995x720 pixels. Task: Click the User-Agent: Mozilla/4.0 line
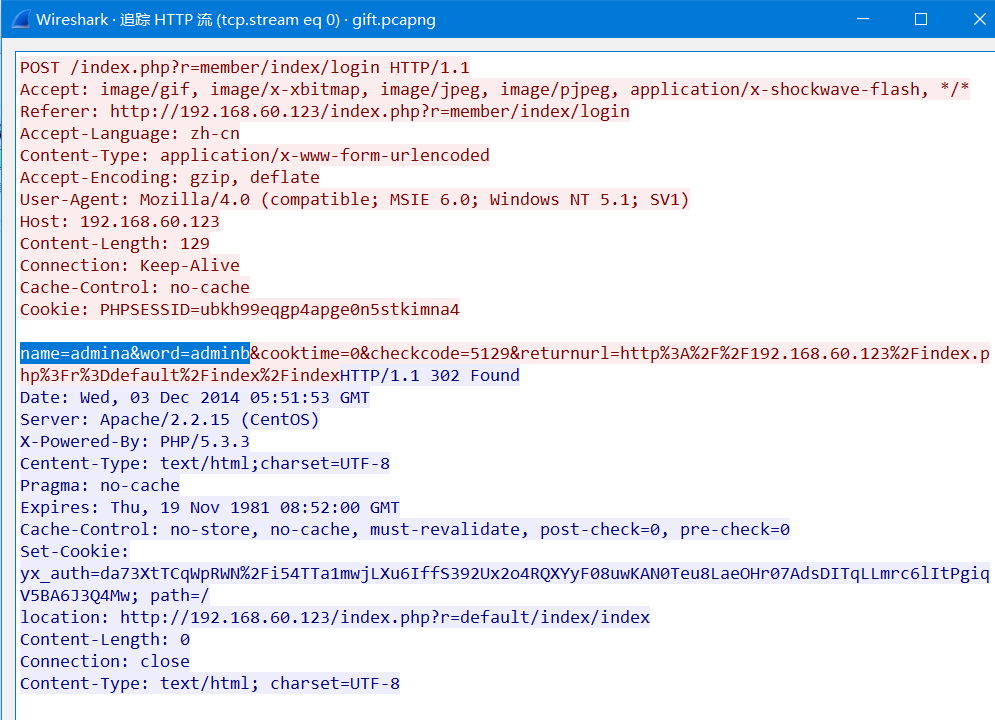[354, 200]
